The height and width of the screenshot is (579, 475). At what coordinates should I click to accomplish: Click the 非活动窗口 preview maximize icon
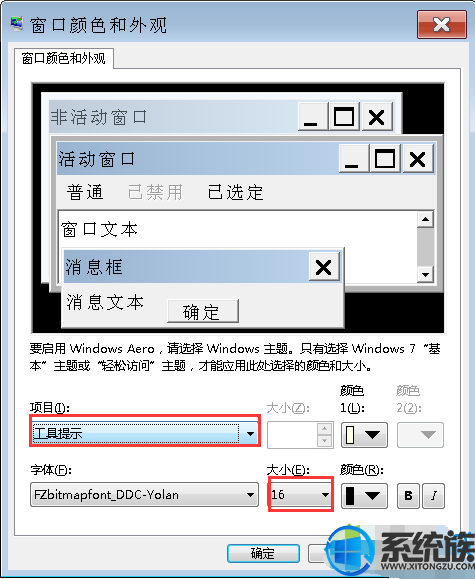[344, 117]
